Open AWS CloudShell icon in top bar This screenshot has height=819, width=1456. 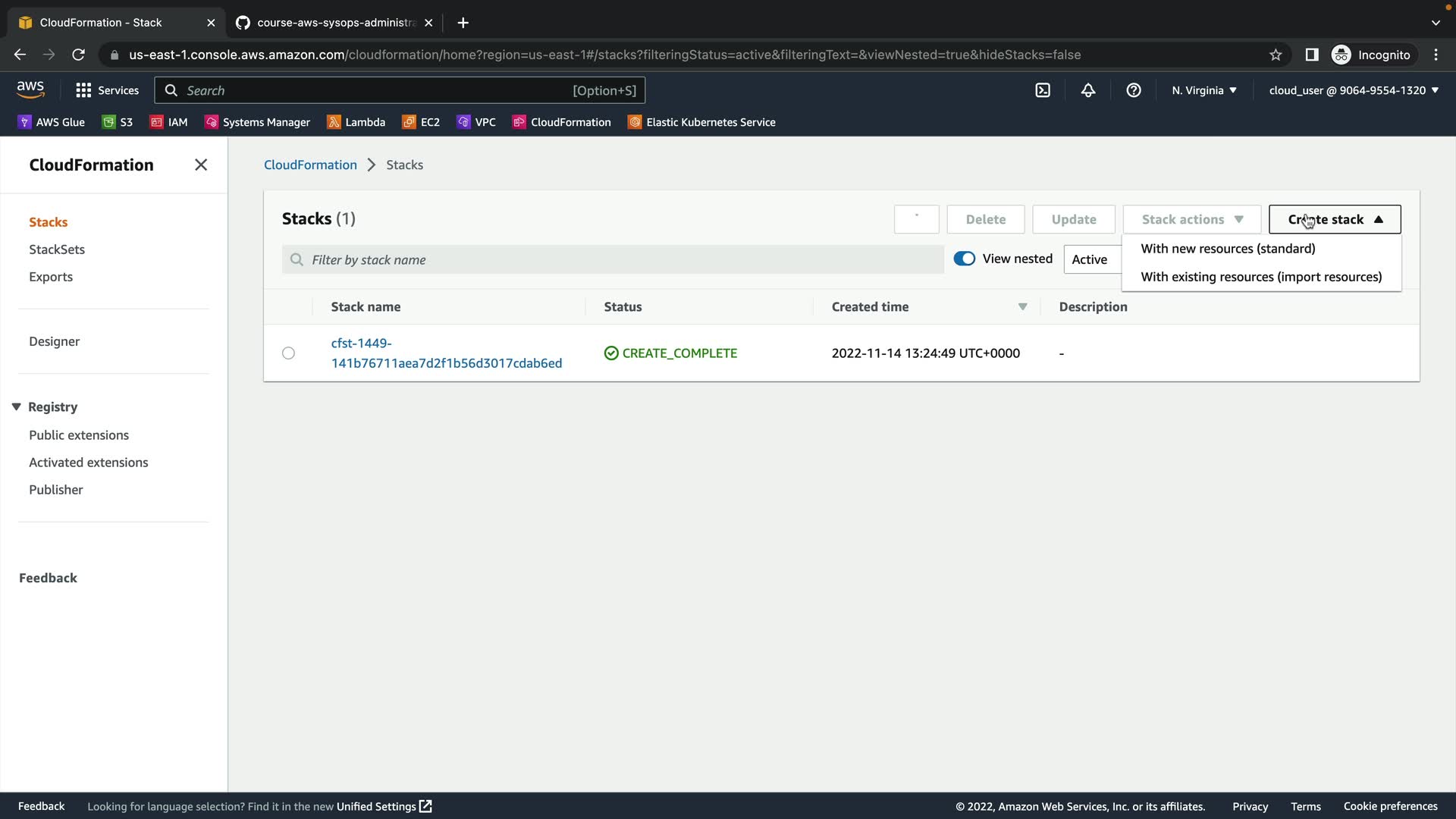coord(1043,90)
